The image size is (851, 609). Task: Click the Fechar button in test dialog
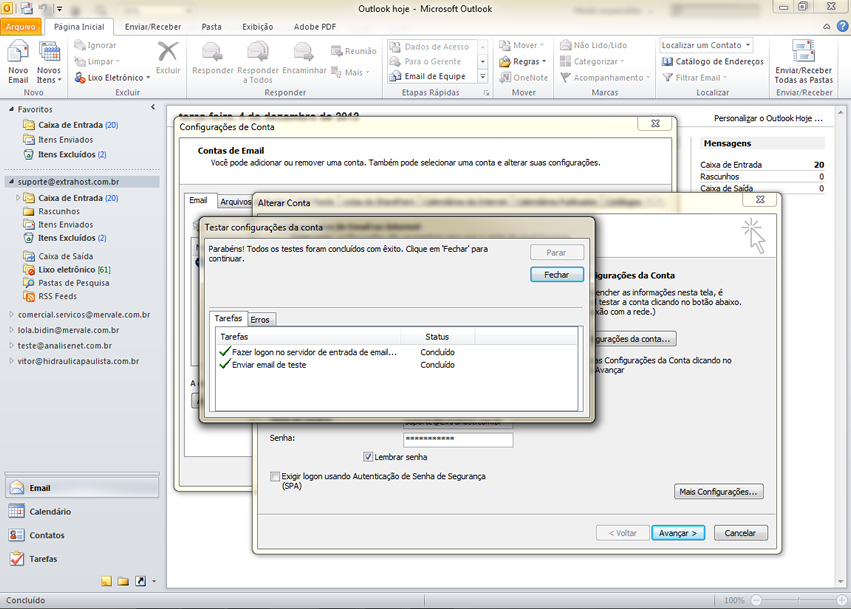557,275
